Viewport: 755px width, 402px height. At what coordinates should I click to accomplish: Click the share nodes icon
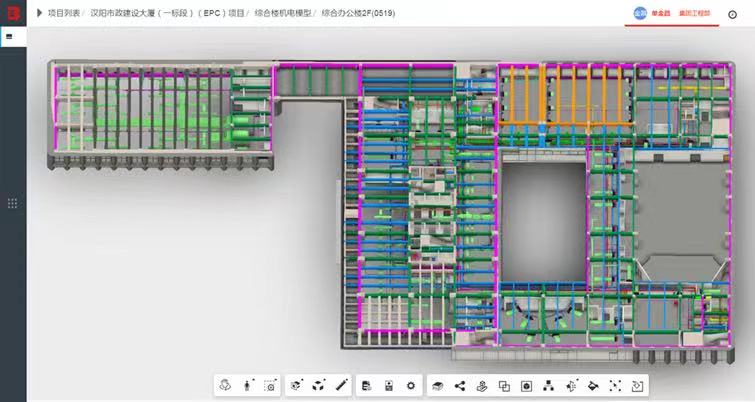click(x=460, y=385)
